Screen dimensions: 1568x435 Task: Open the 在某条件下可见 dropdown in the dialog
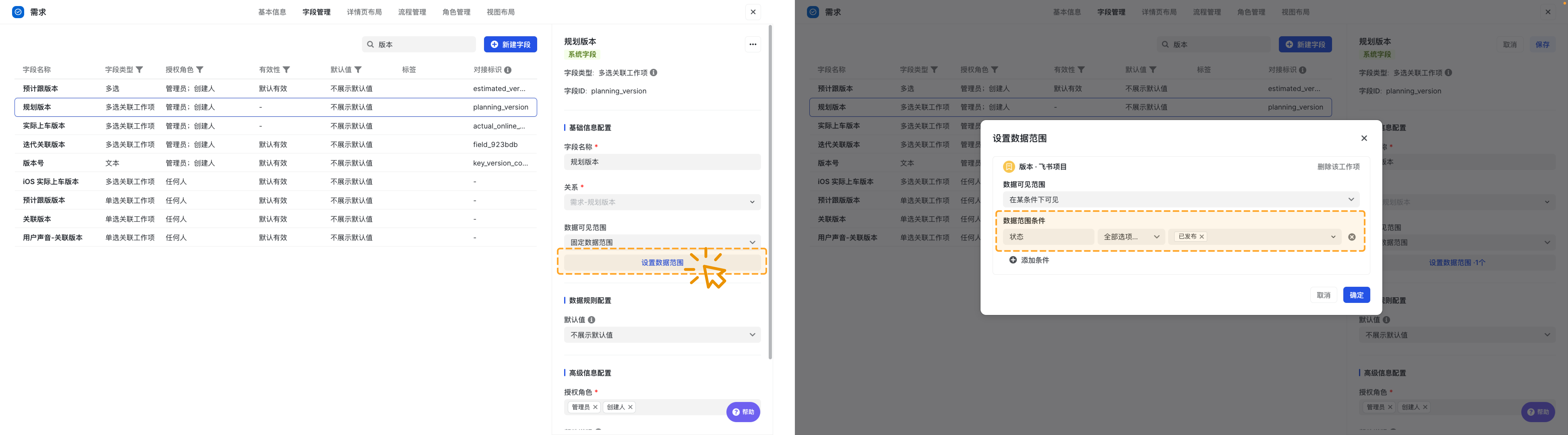pos(1181,200)
